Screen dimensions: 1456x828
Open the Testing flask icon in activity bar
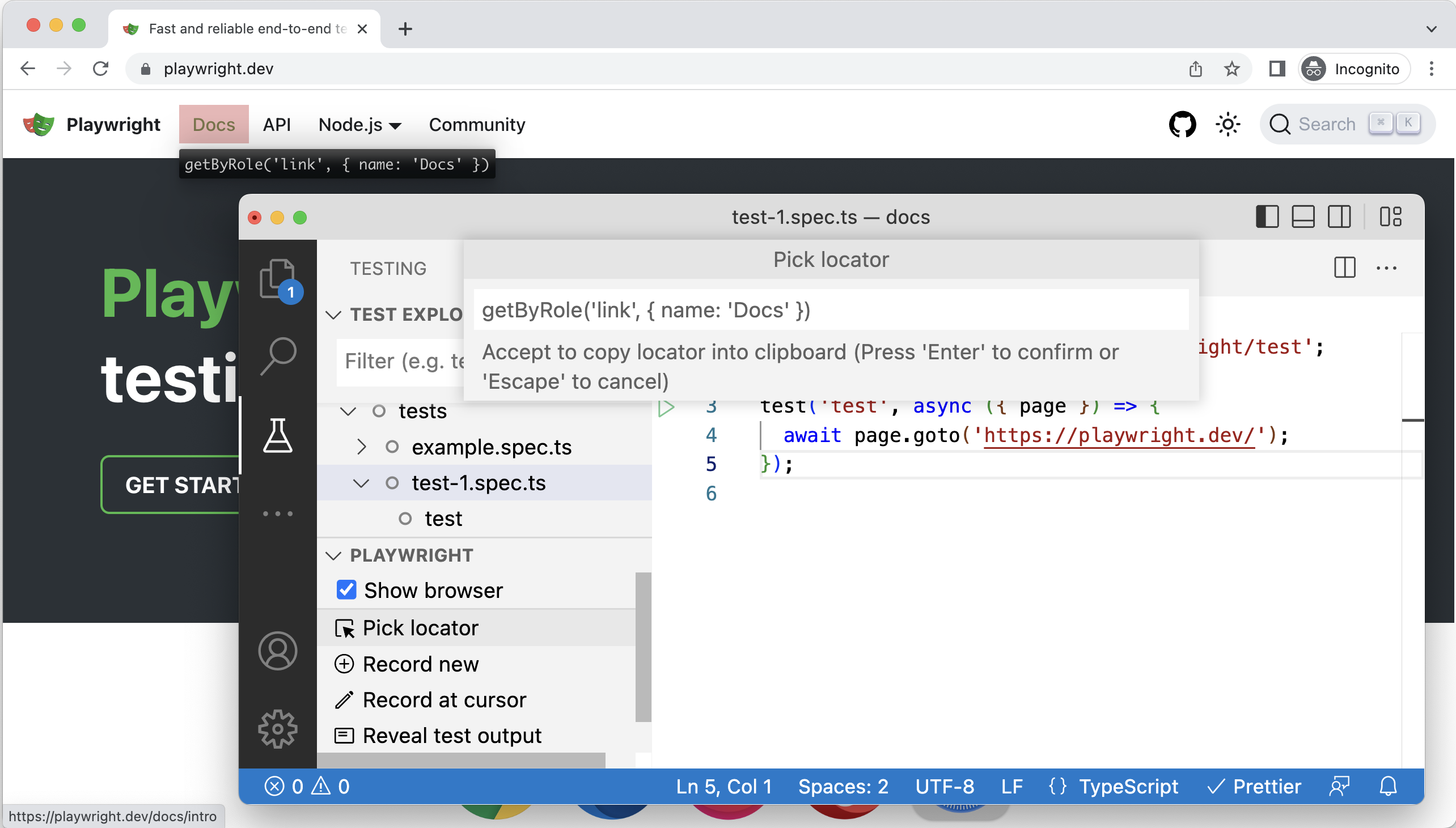(x=278, y=435)
